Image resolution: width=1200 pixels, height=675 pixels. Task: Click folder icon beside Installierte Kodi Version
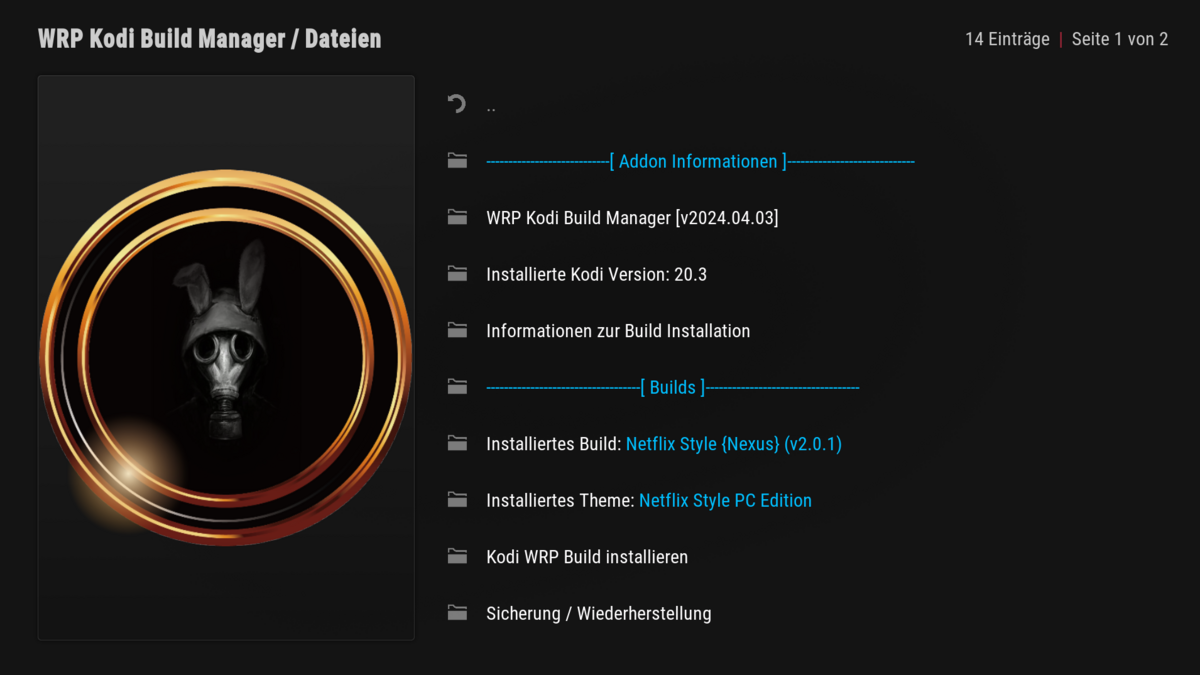click(457, 274)
